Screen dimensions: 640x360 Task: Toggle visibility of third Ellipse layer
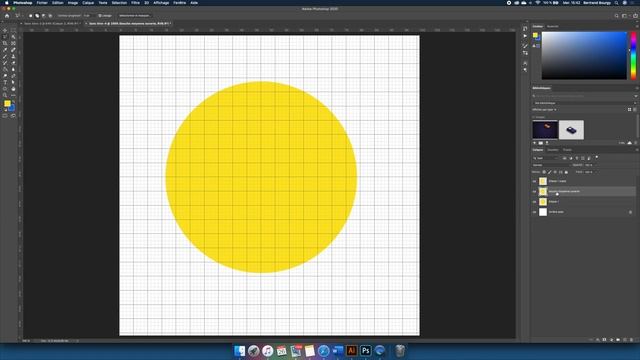(534, 202)
